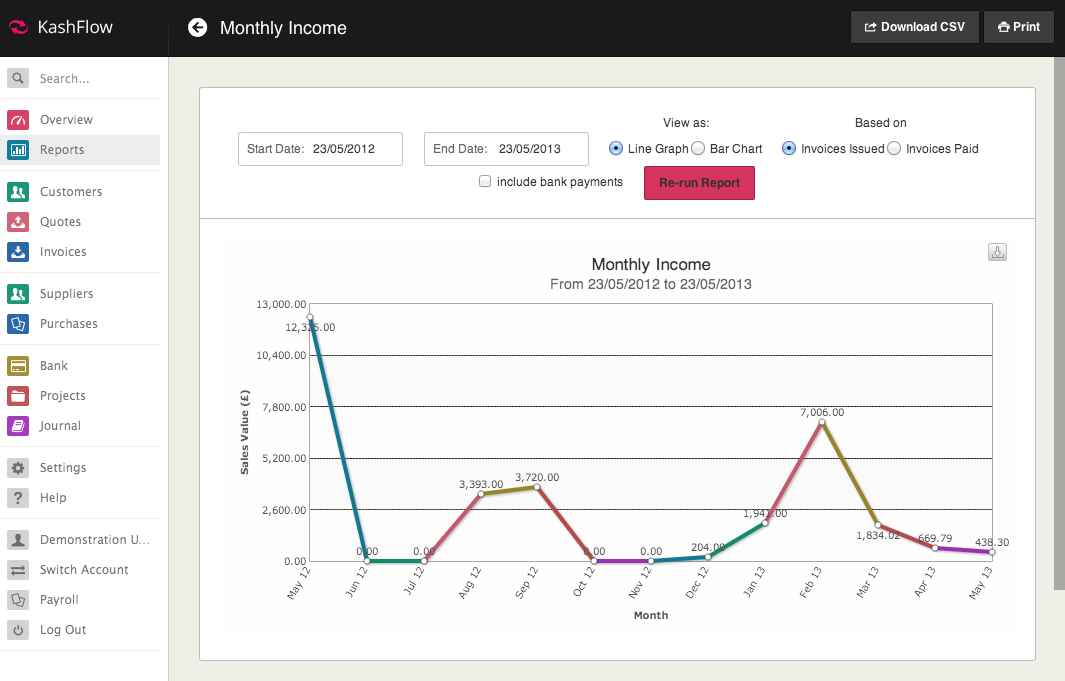Open the Quotes sidebar icon
The height and width of the screenshot is (681, 1065).
click(18, 222)
